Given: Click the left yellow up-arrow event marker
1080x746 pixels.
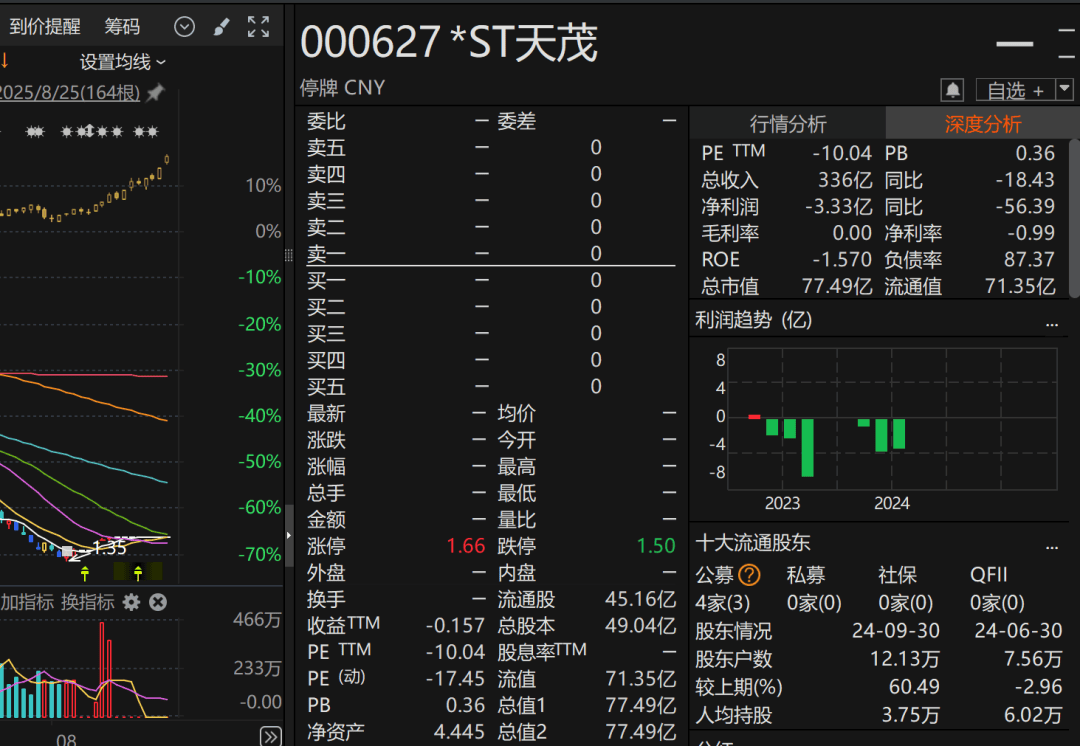Looking at the screenshot, I should click(85, 572).
